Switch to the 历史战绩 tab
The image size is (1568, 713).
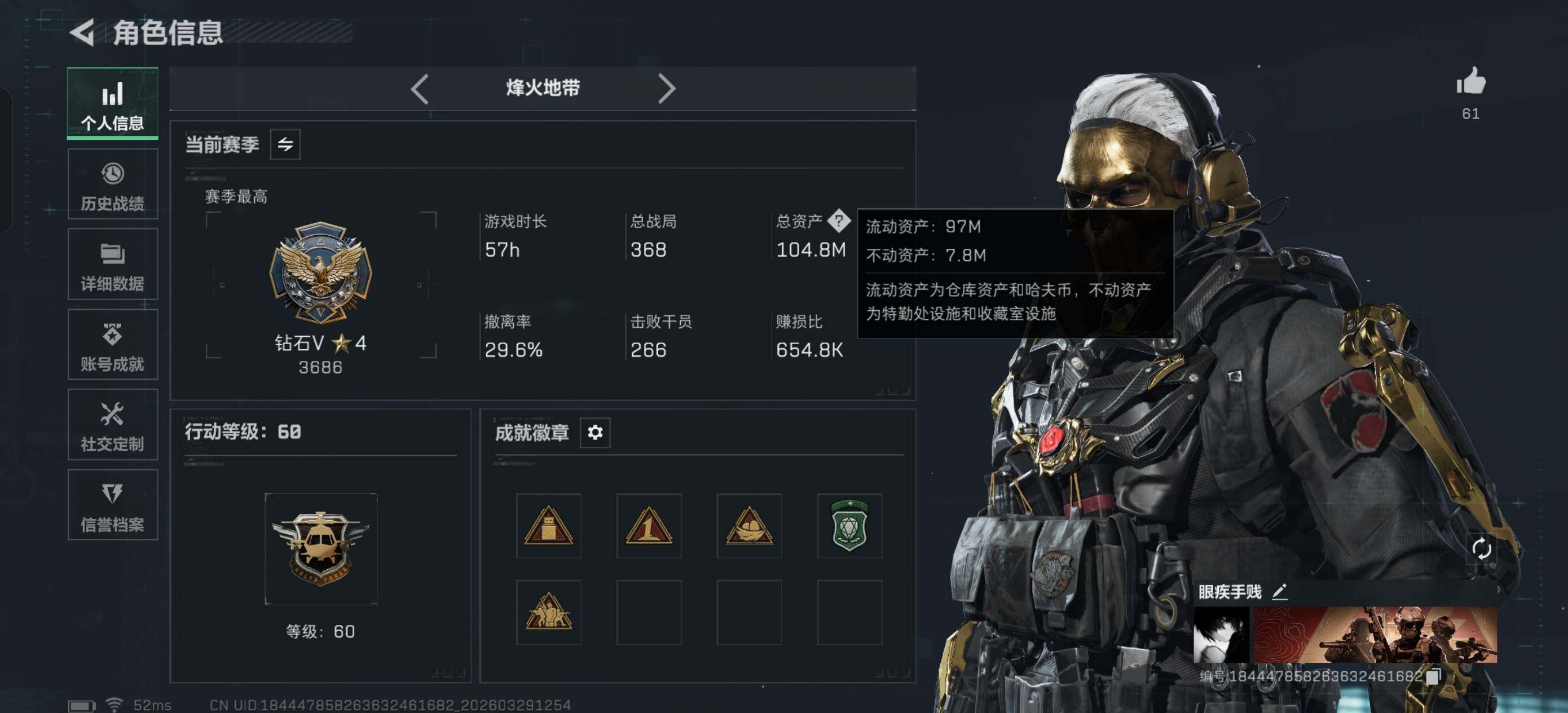click(x=113, y=185)
